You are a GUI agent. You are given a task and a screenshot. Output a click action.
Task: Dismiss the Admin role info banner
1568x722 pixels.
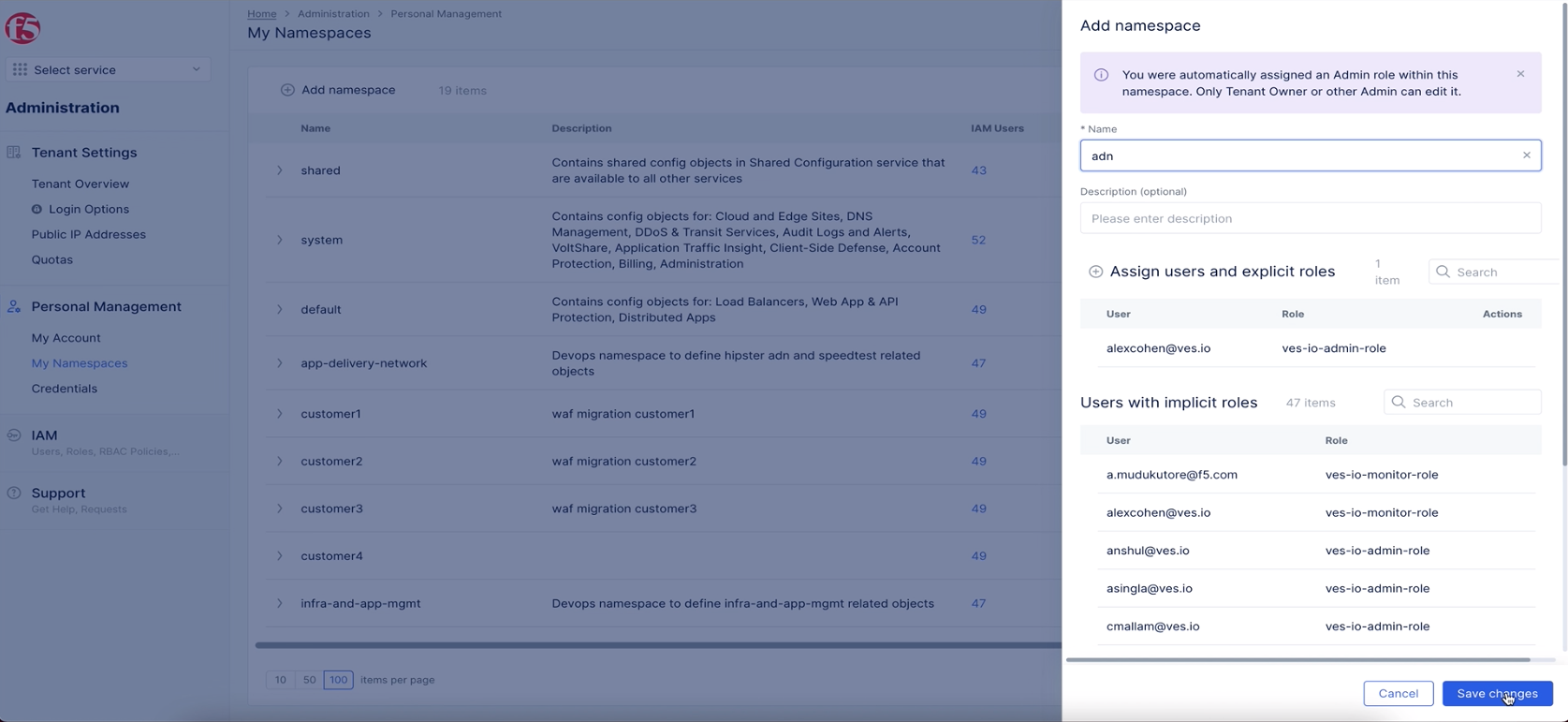pos(1520,74)
